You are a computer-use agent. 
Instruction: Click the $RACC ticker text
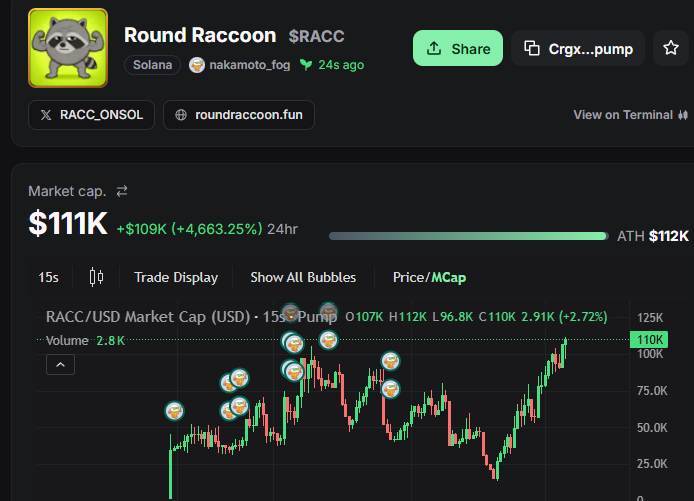[x=316, y=36]
